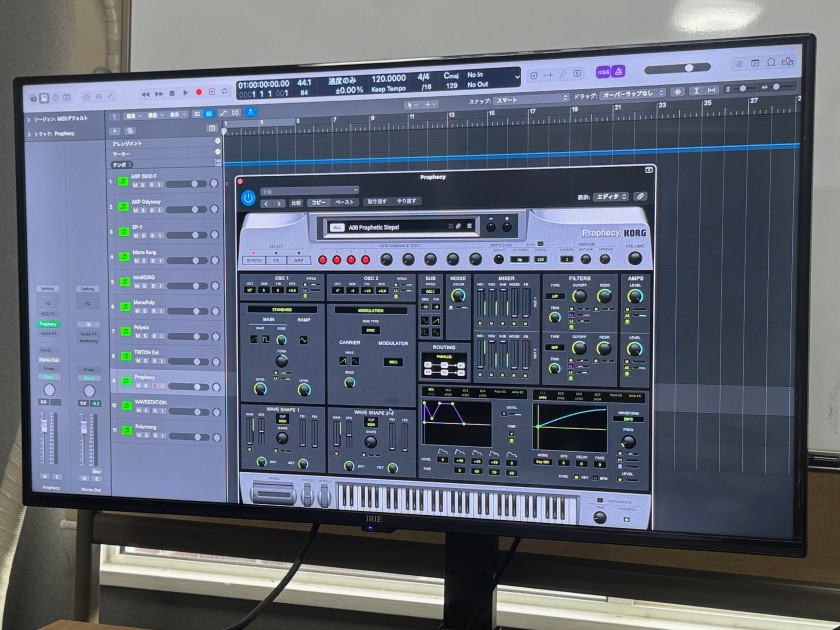Toggle the Prophecy plug-in power button

[x=248, y=198]
